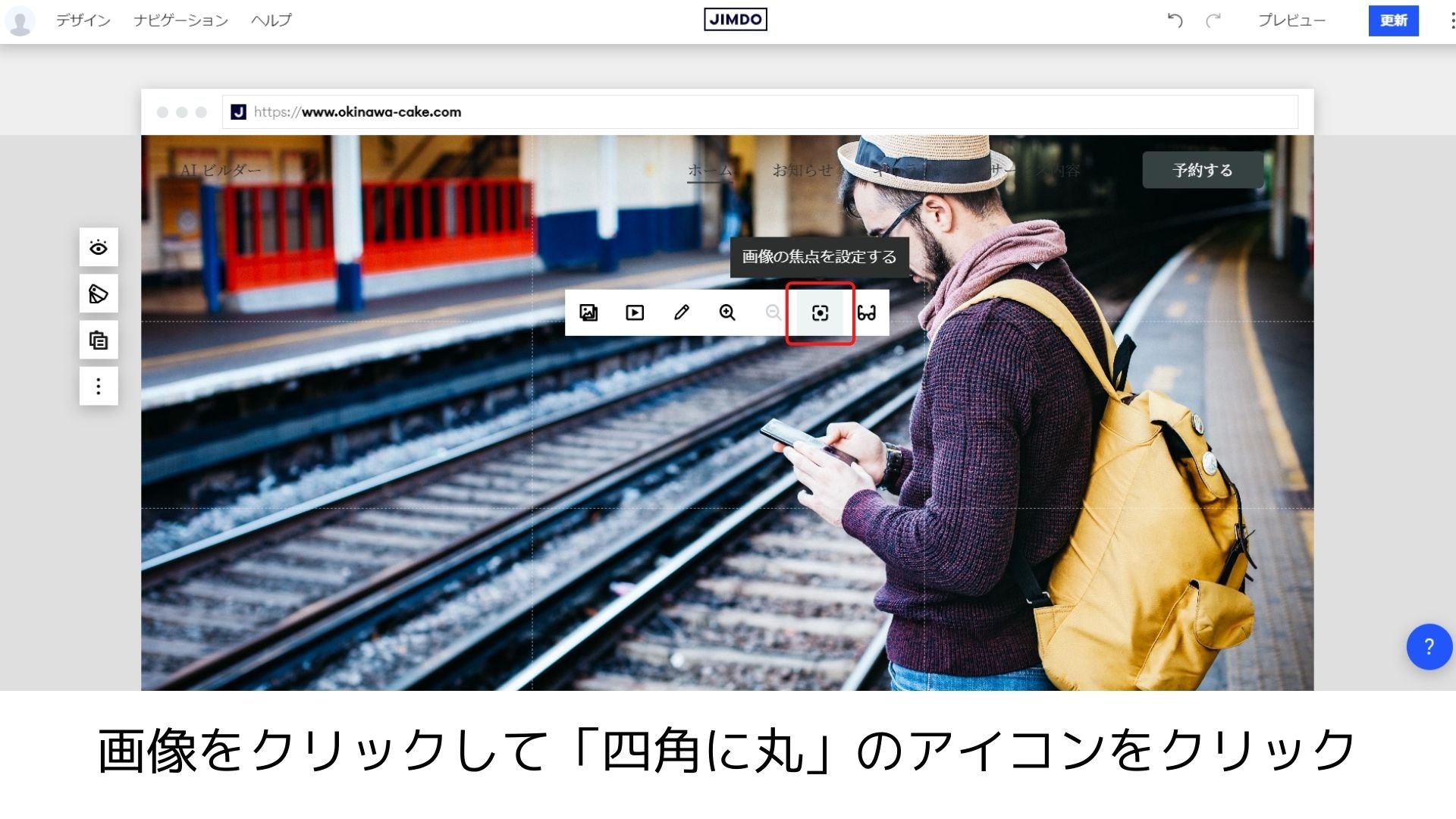Click the glasses icon in image toolbar
Screen dimensions: 1456x819
[x=866, y=312]
